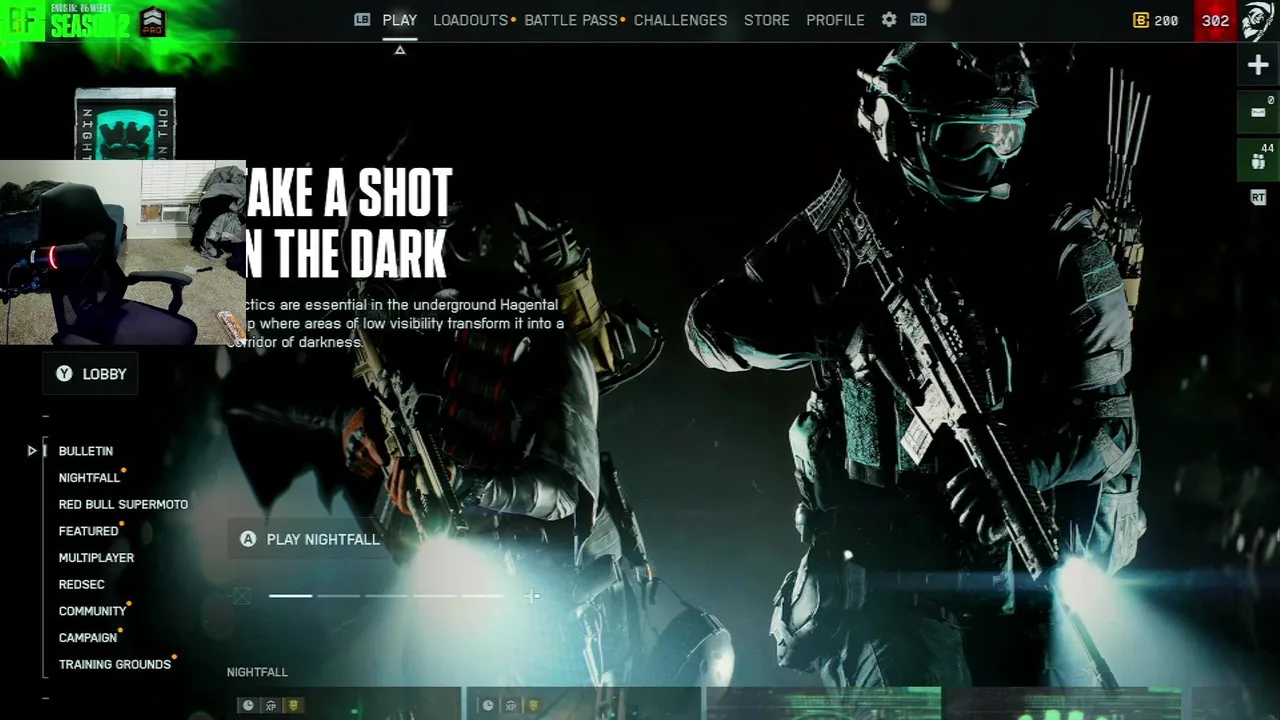Click the 200 currency balance value
The height and width of the screenshot is (720, 1280).
coord(1166,21)
